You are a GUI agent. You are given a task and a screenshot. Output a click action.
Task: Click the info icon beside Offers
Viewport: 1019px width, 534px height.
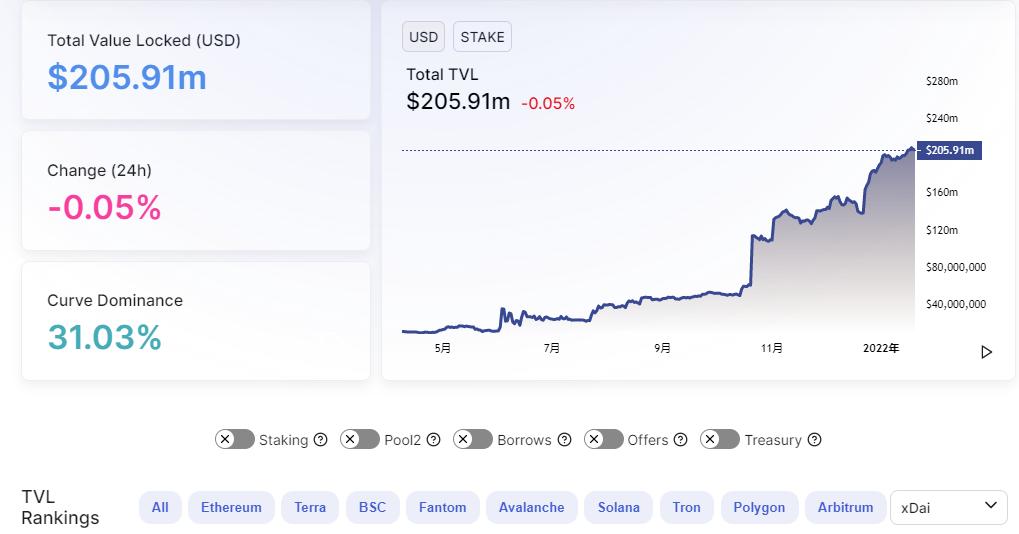[x=681, y=440]
